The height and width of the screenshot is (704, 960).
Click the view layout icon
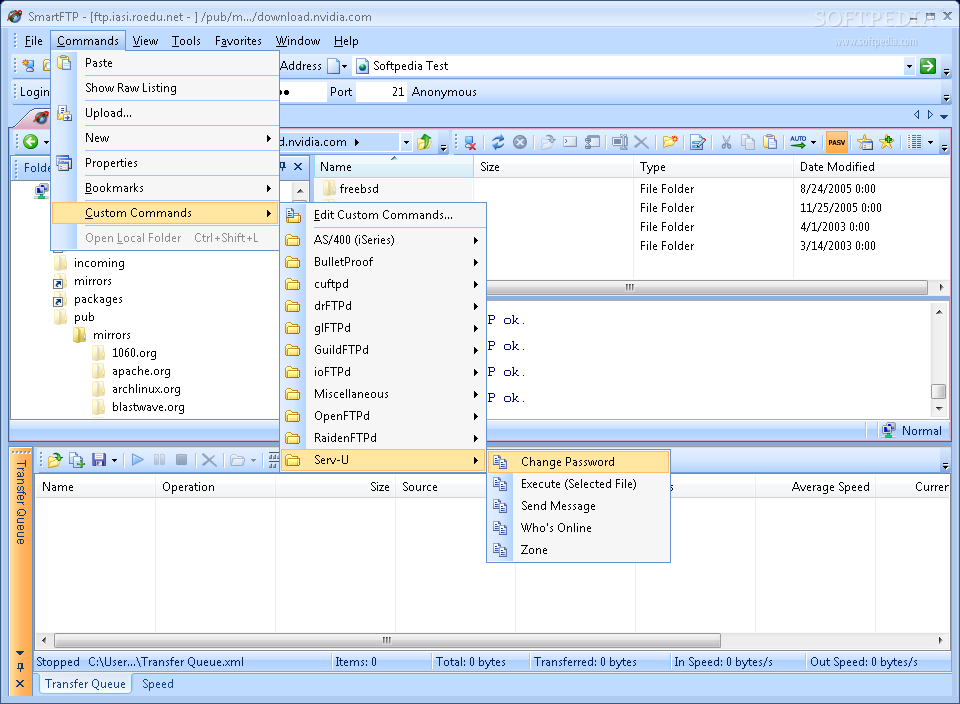pos(915,143)
